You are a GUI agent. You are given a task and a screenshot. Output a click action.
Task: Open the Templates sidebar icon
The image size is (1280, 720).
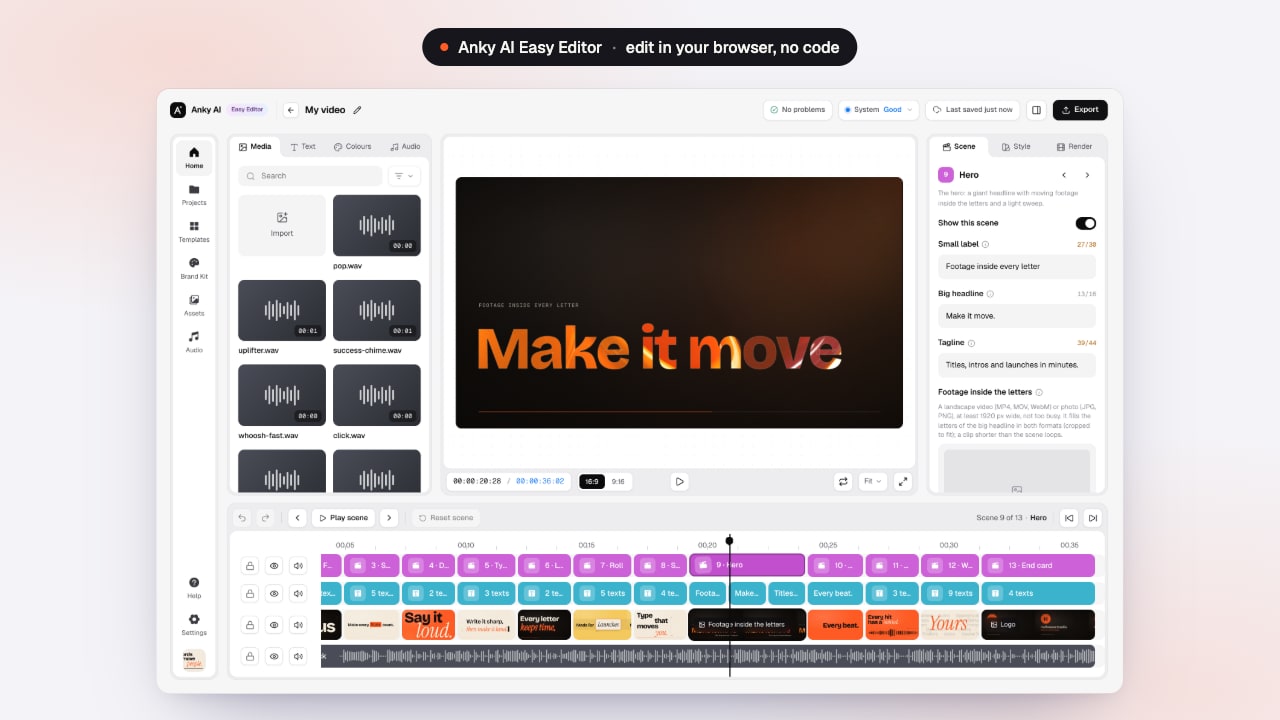point(194,231)
